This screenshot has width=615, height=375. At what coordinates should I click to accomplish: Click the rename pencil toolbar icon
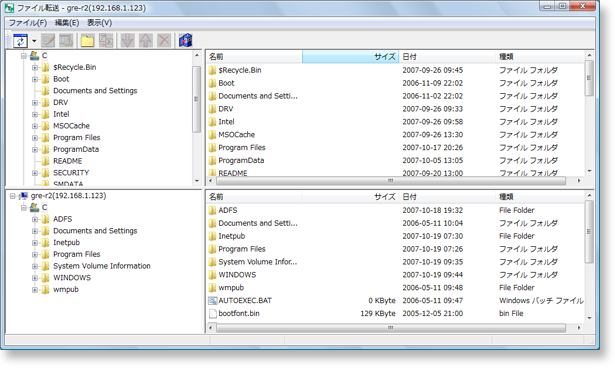point(48,40)
